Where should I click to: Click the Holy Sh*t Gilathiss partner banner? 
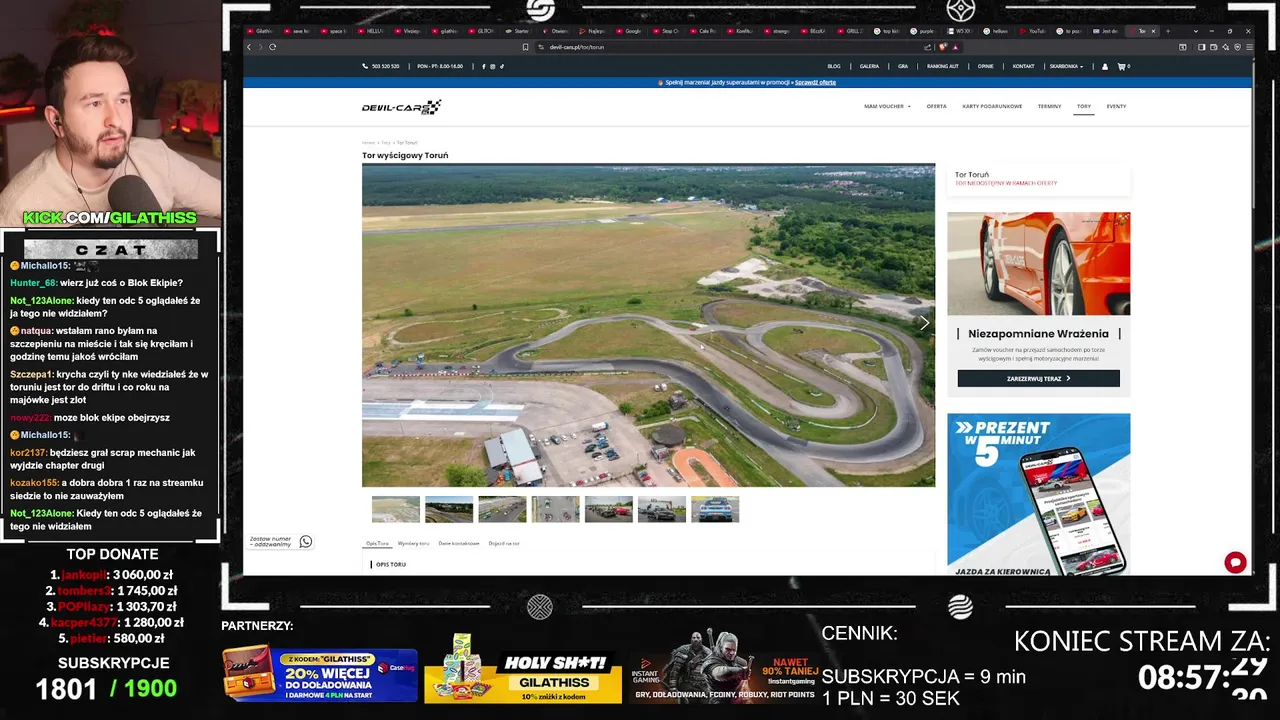coord(522,672)
